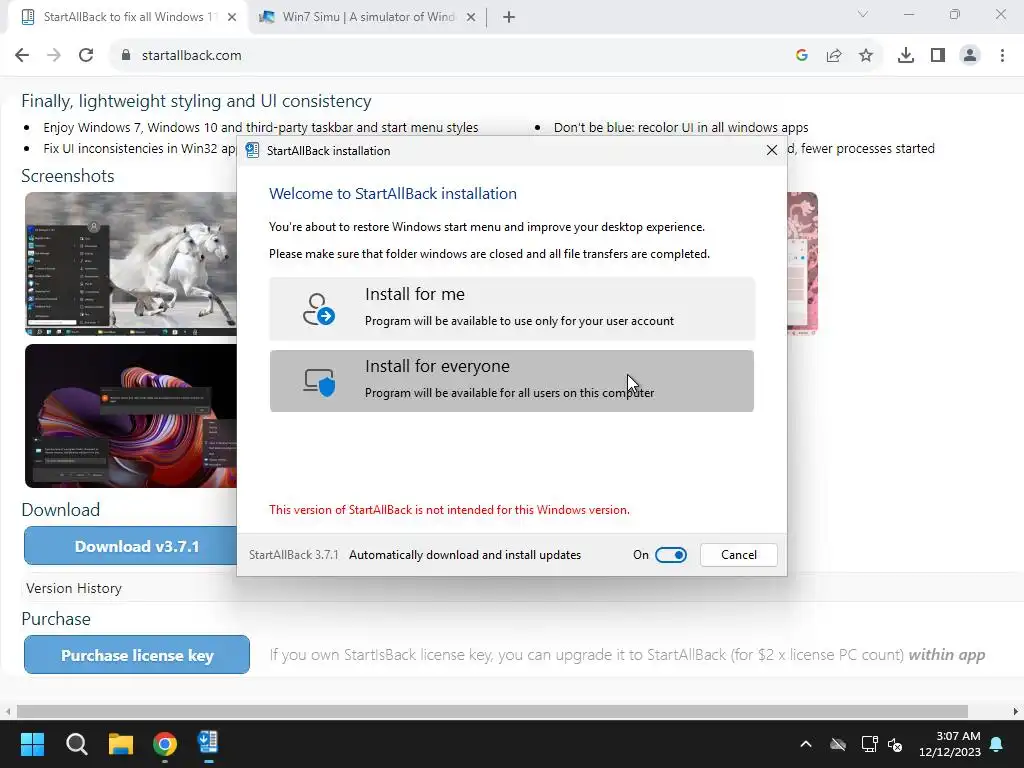
Task: Click the Screenshots heading
Action: [x=67, y=176]
